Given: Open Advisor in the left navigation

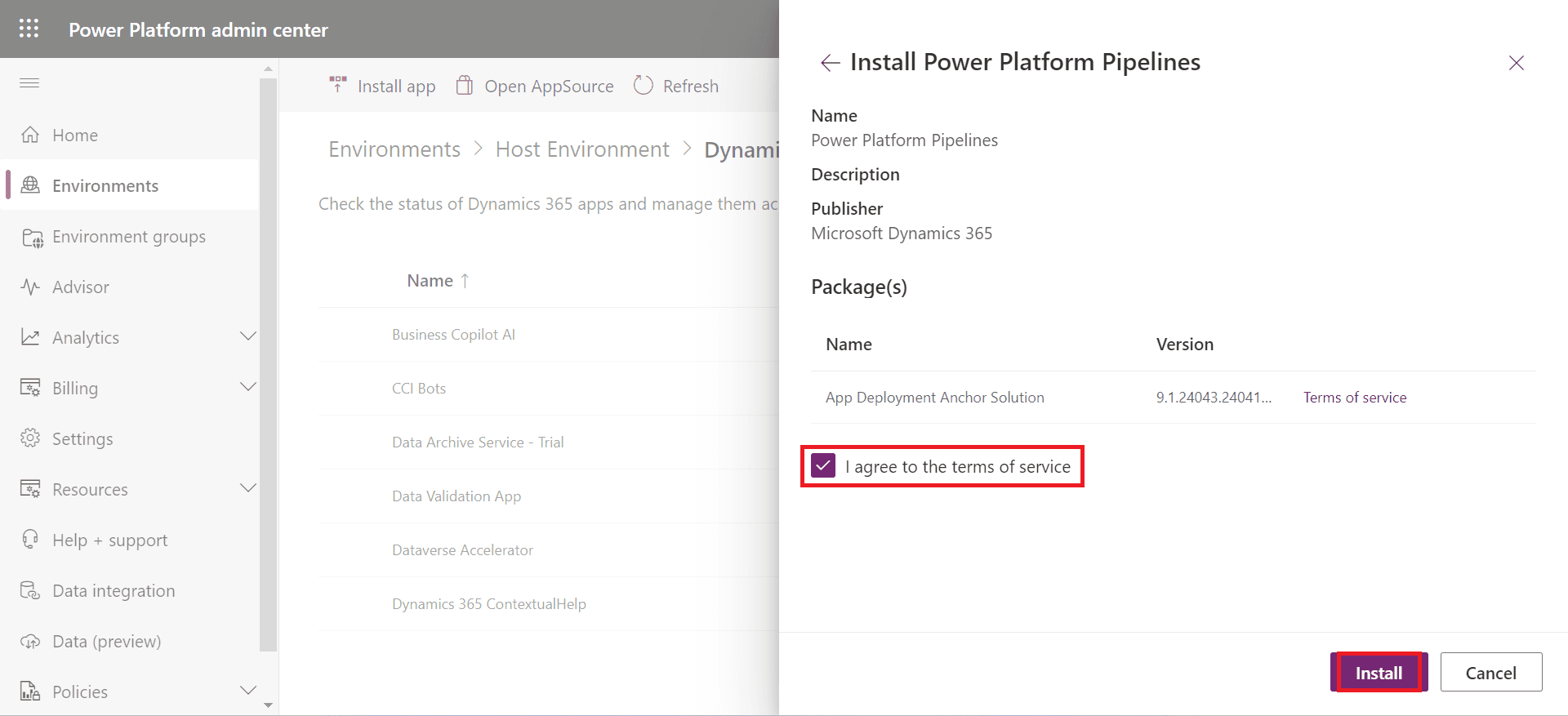Looking at the screenshot, I should tap(80, 287).
